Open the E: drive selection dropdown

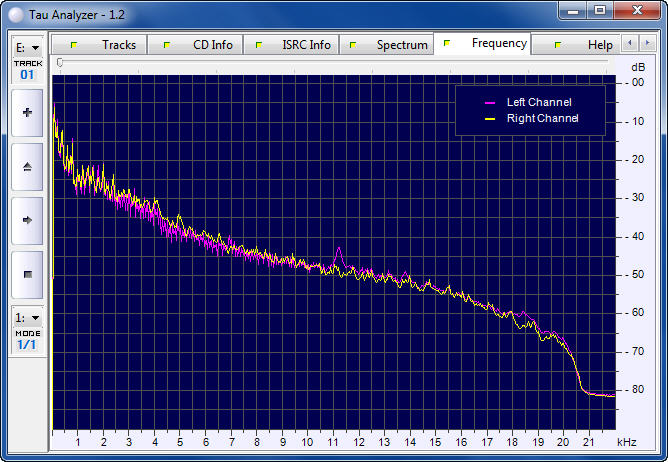click(27, 47)
